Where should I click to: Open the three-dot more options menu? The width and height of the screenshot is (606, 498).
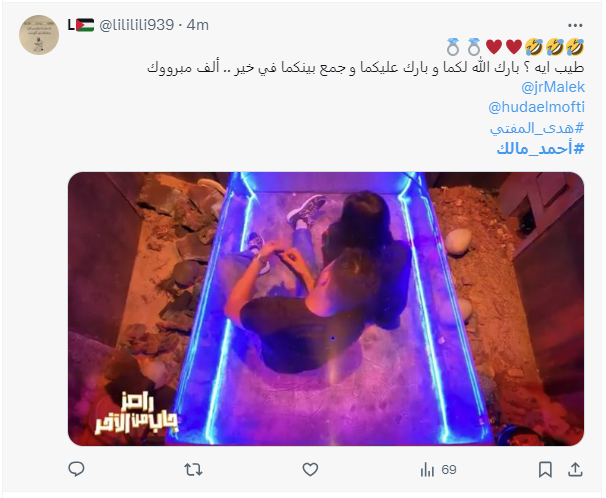(x=575, y=25)
